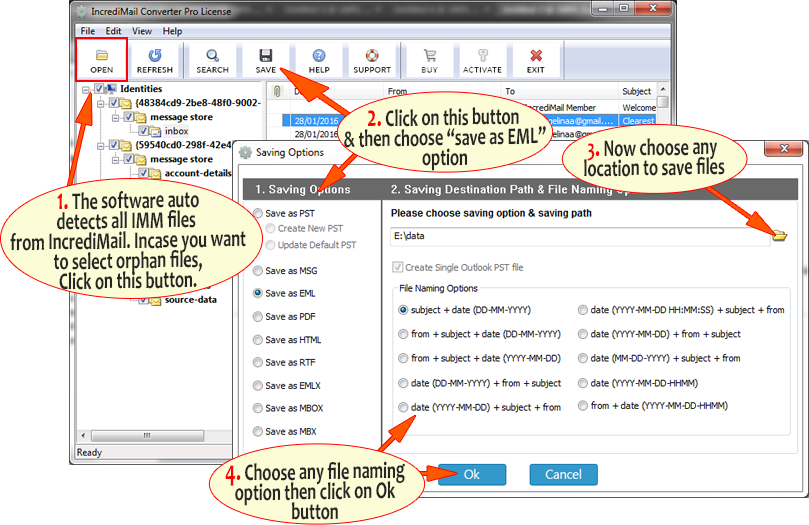Toggle checkbox for {59540cd0-298f identity
This screenshot has width=809, height=525.
click(x=114, y=145)
